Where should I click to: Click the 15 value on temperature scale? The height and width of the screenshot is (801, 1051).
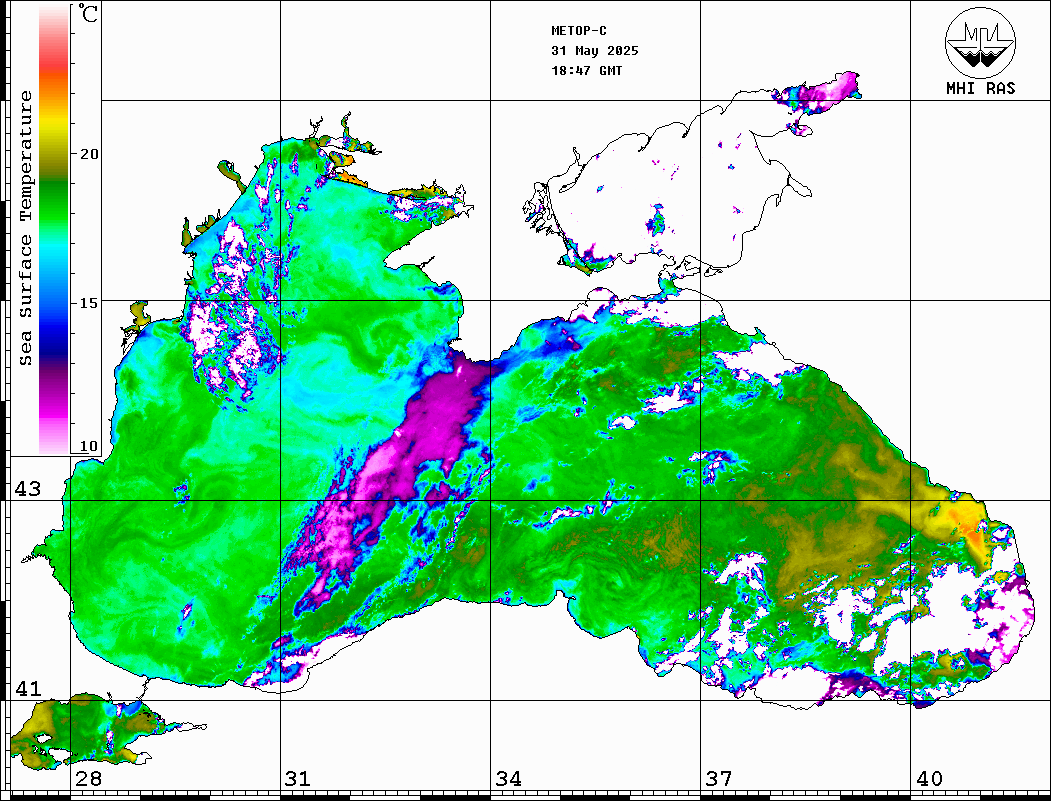[x=88, y=303]
